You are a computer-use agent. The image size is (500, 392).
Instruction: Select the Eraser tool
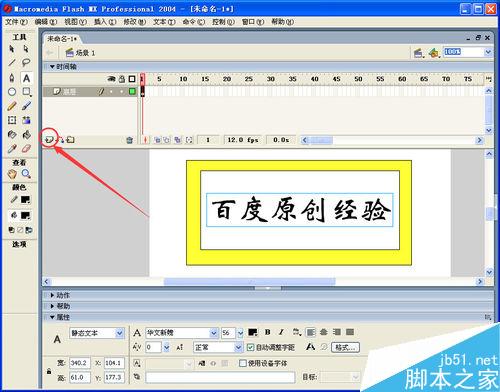26,148
